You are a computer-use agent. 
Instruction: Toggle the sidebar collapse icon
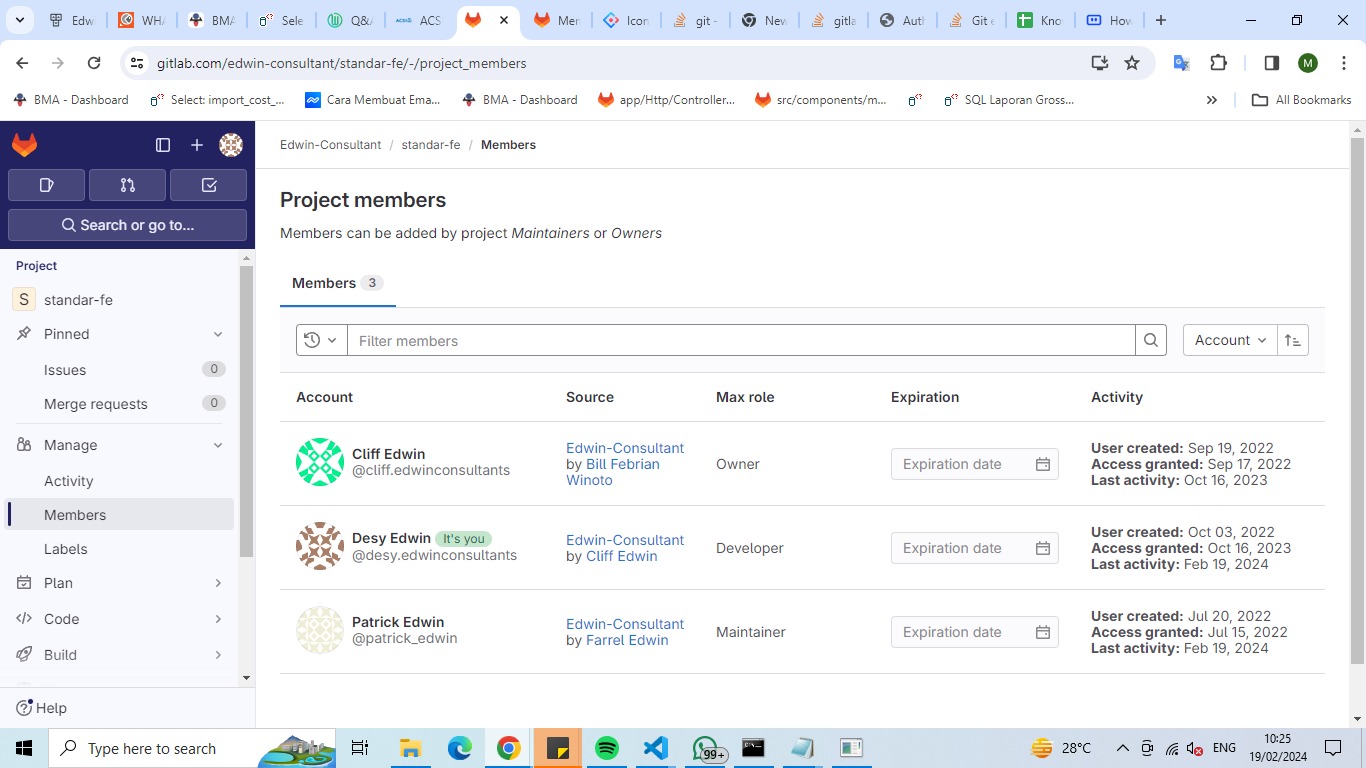tap(163, 145)
